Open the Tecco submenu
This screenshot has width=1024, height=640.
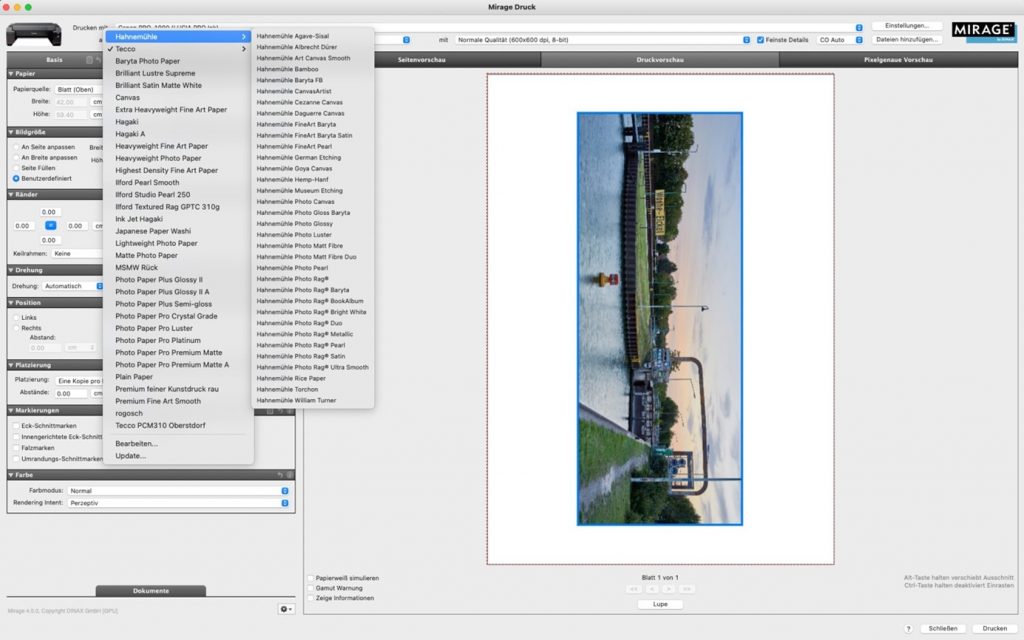click(178, 49)
